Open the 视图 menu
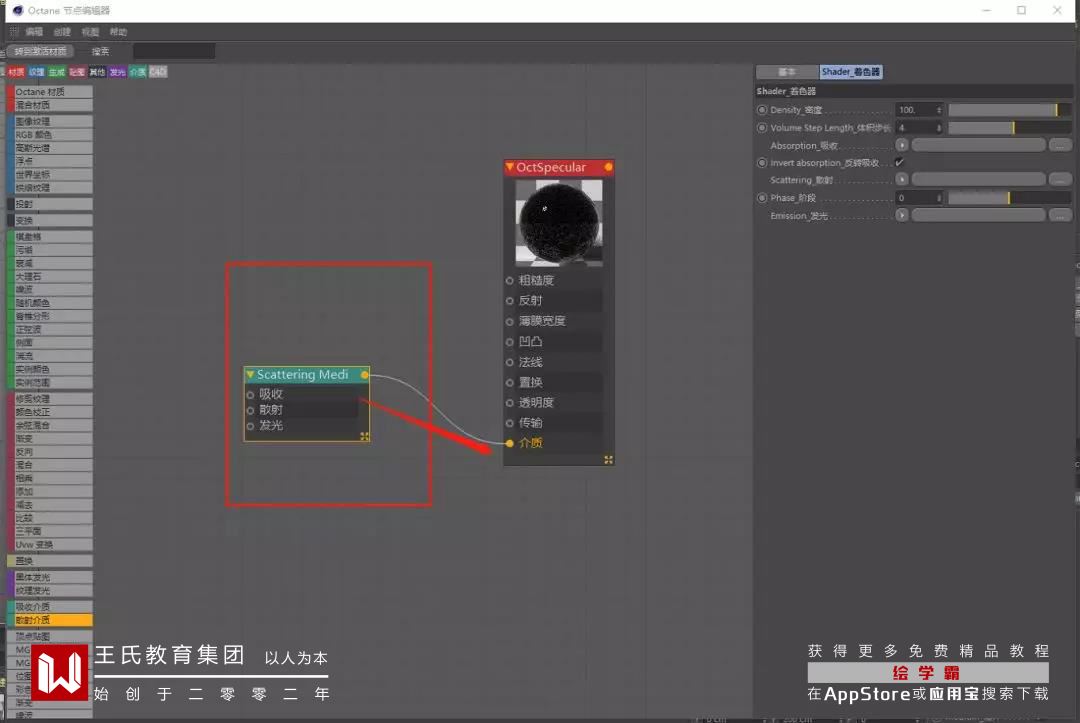This screenshot has width=1080, height=723. coord(90,32)
